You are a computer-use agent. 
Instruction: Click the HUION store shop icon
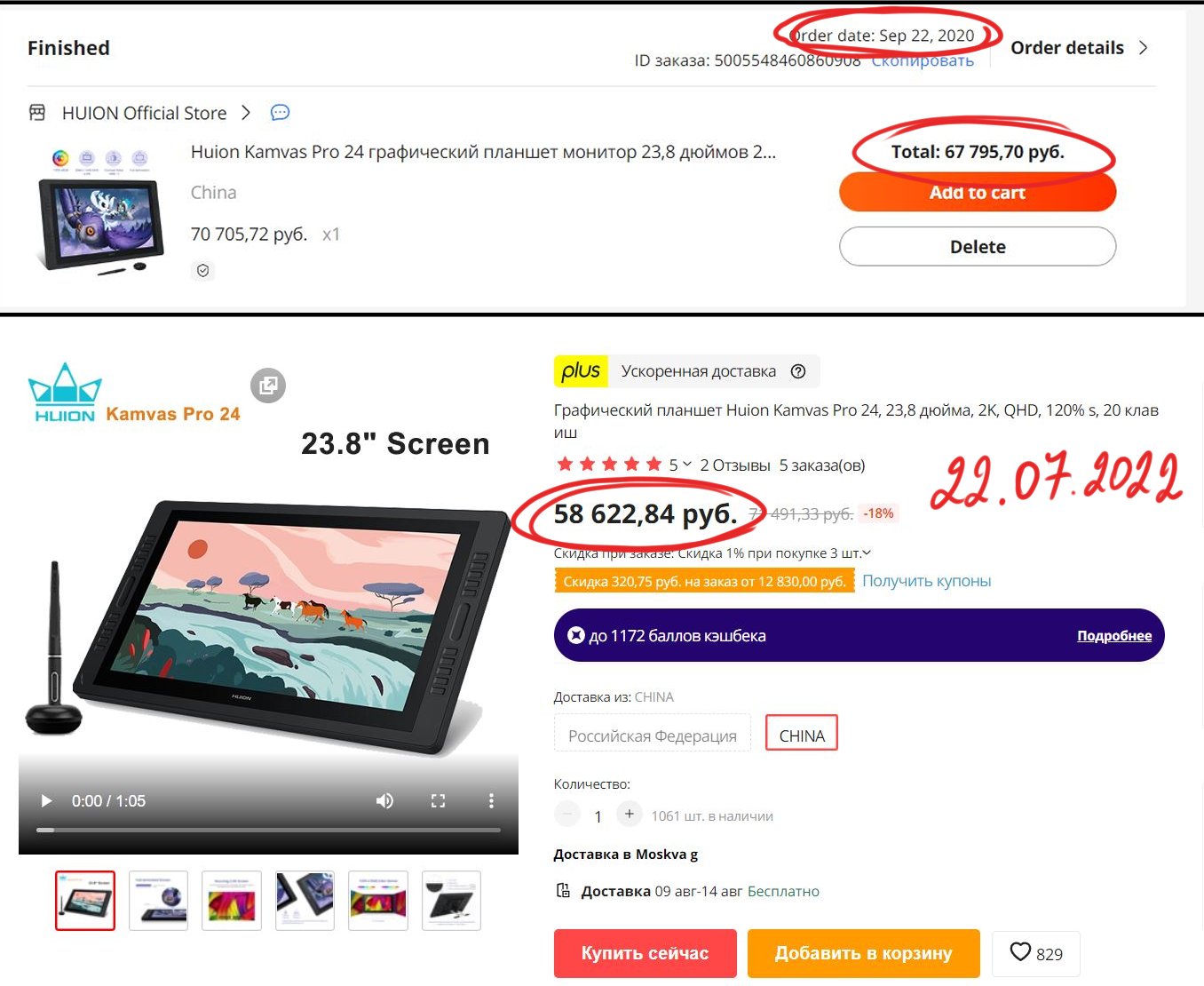click(x=37, y=113)
